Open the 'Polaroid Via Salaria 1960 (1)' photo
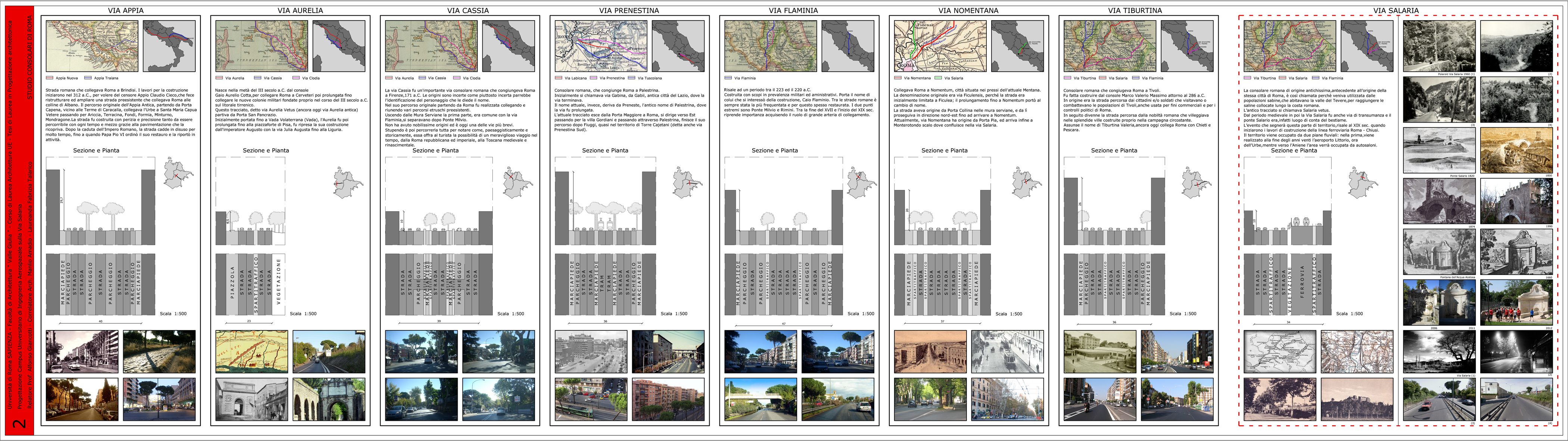The height and width of the screenshot is (441, 1568). pos(1439,46)
